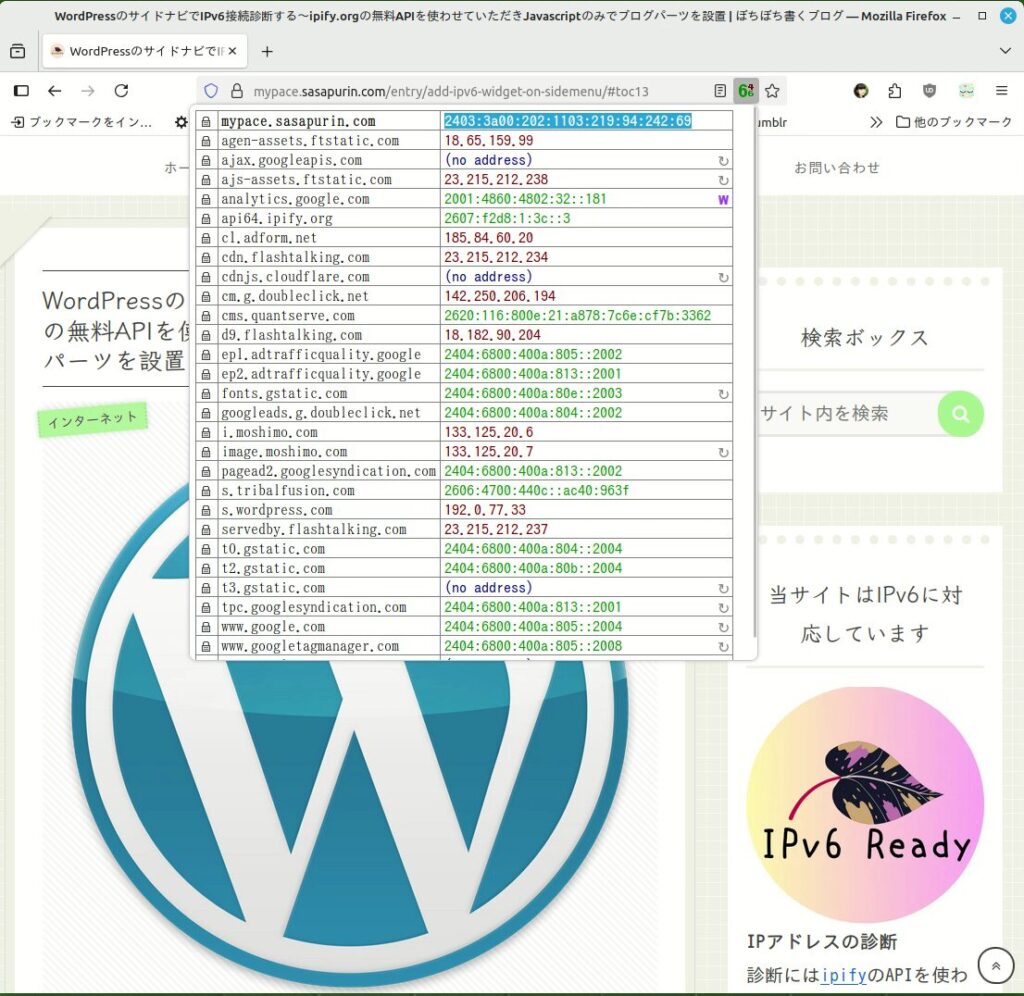Viewport: 1024px width, 996px height.
Task: Open the sidebar toggle icon
Action: [x=21, y=91]
